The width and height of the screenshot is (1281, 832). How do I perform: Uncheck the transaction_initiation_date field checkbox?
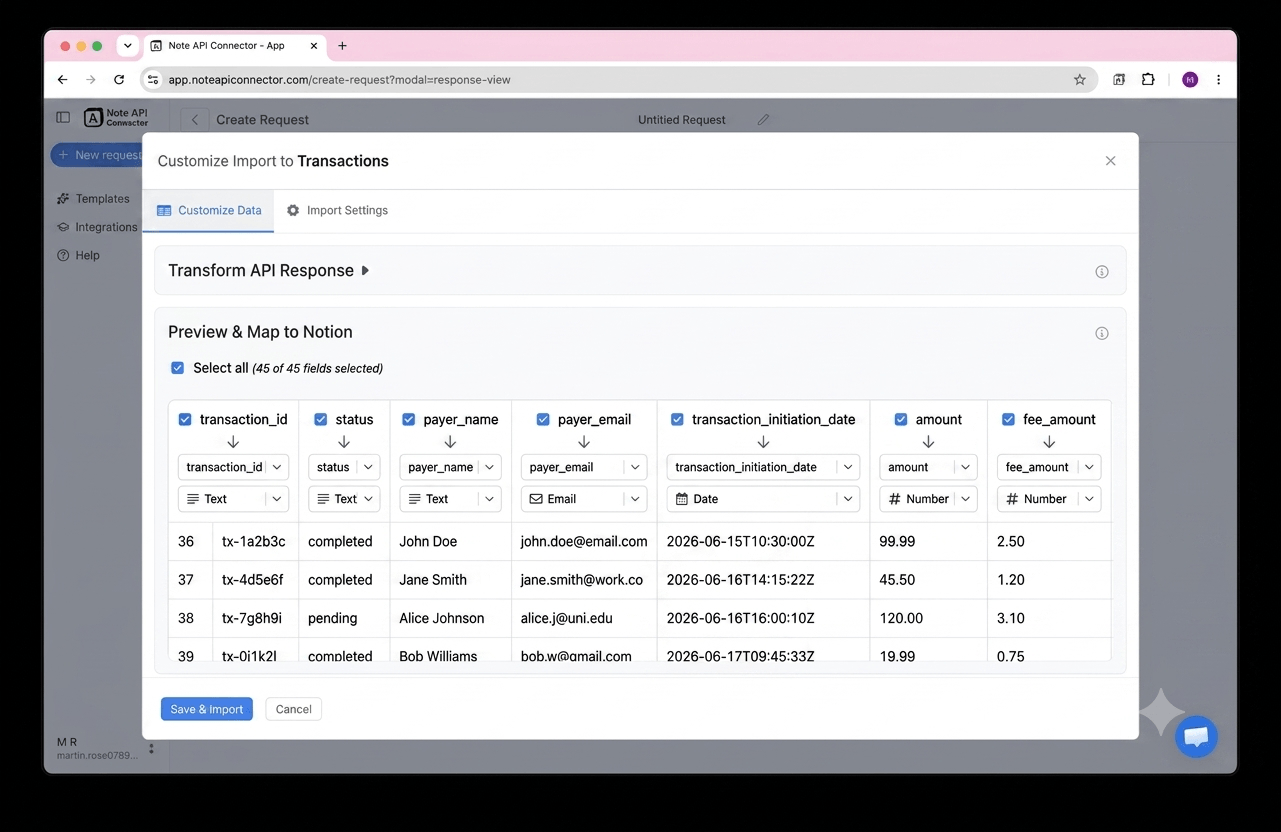(x=677, y=419)
